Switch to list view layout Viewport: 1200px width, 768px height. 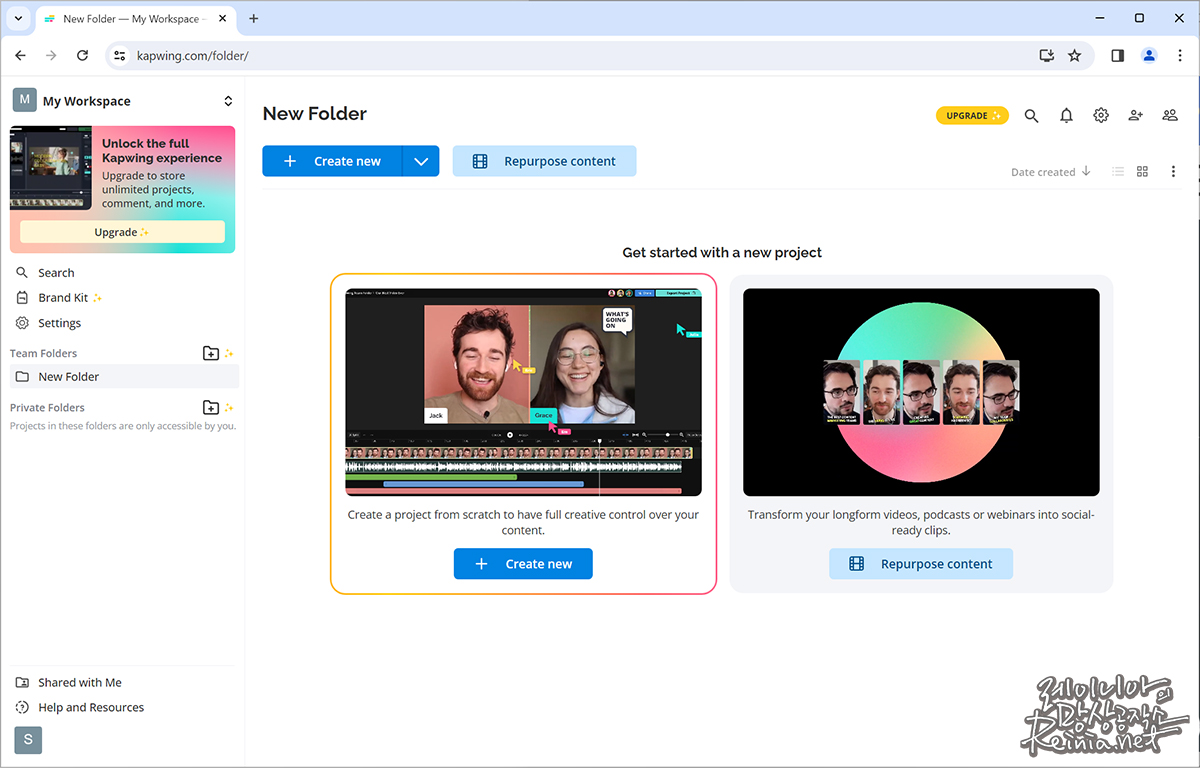click(1118, 172)
